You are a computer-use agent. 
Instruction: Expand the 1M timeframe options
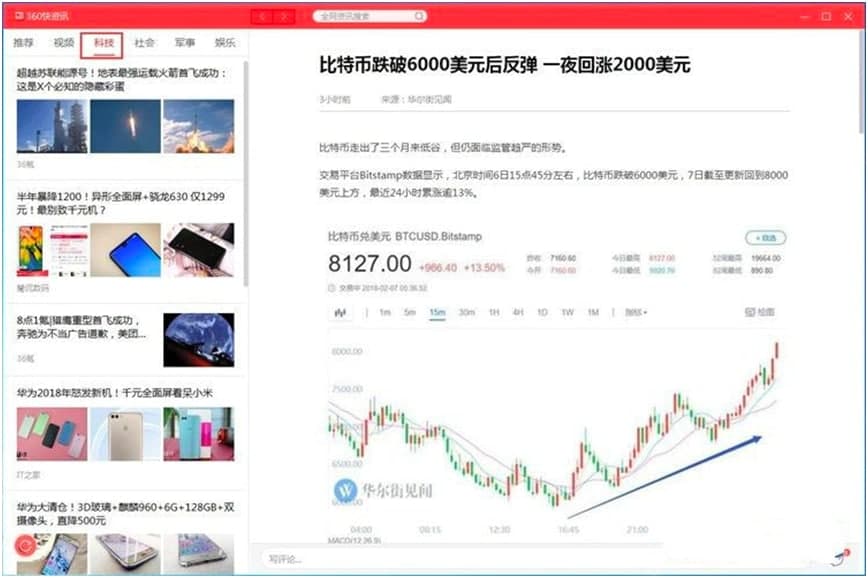[x=591, y=313]
